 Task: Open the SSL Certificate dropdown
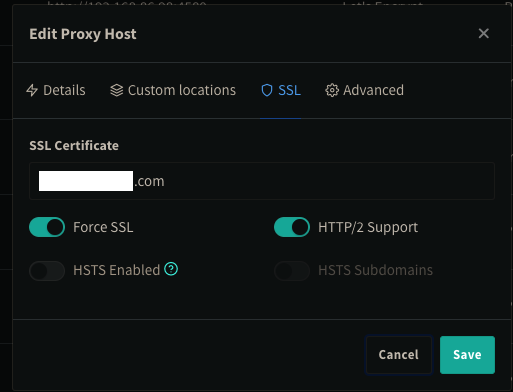(x=262, y=181)
